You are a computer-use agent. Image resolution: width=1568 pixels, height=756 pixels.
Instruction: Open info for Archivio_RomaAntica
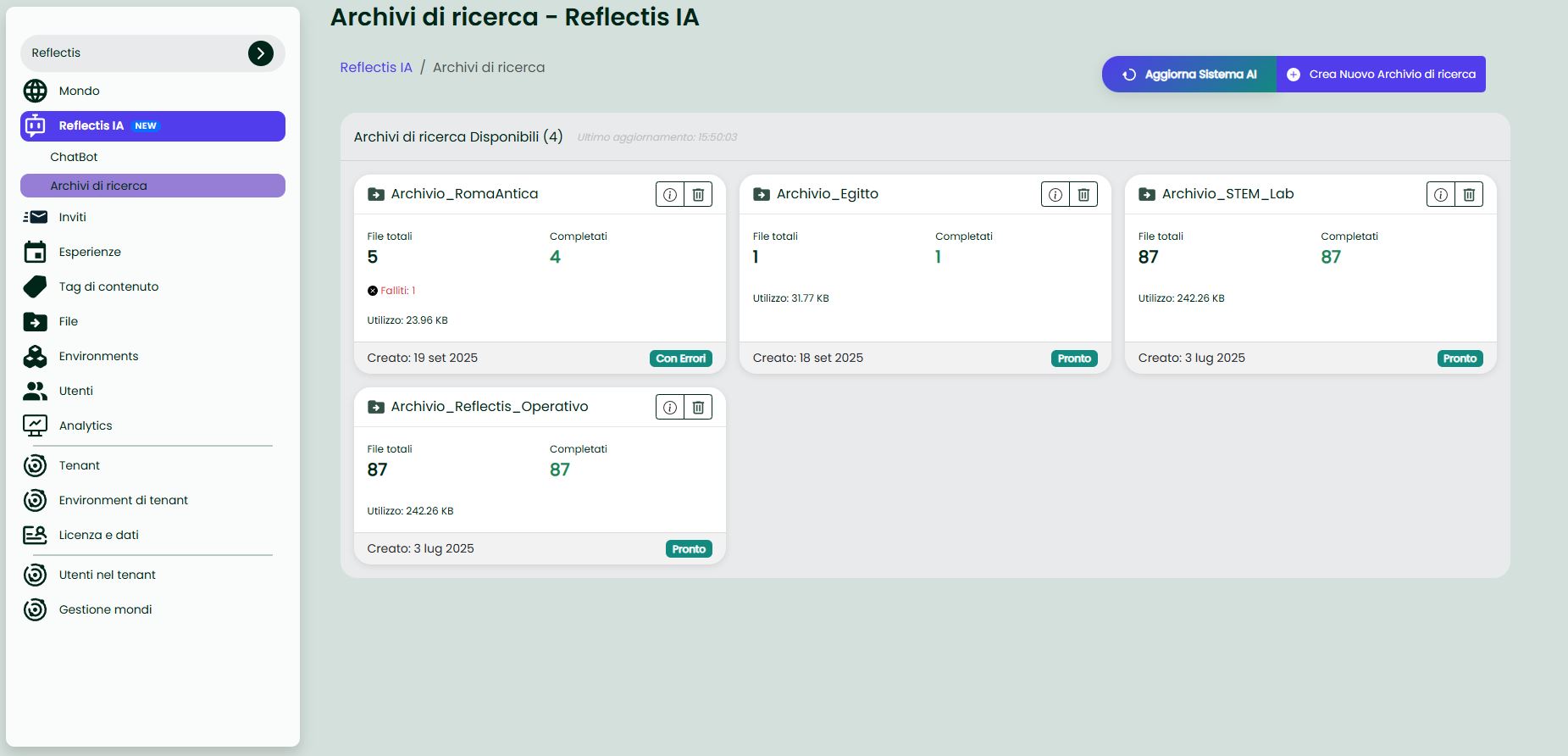point(670,195)
